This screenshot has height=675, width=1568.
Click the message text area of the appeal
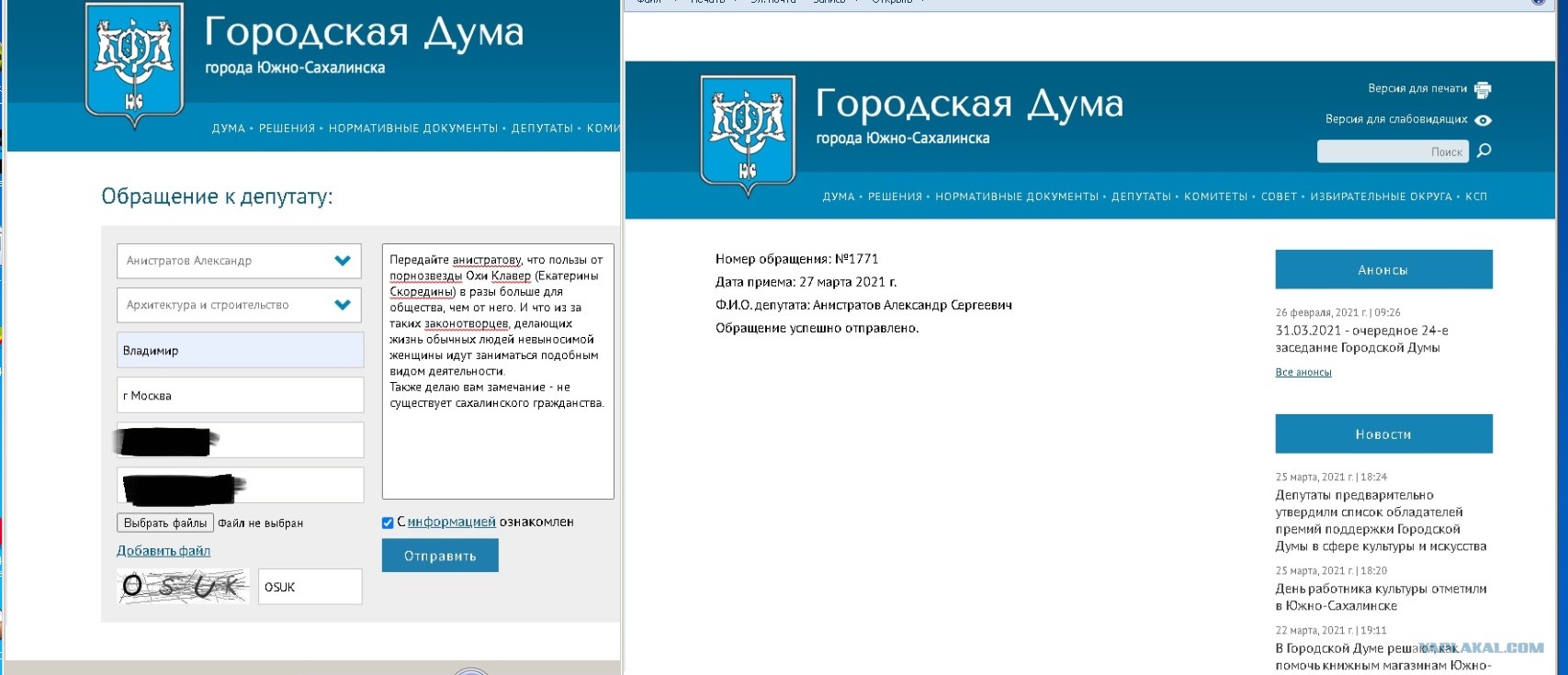click(x=498, y=371)
